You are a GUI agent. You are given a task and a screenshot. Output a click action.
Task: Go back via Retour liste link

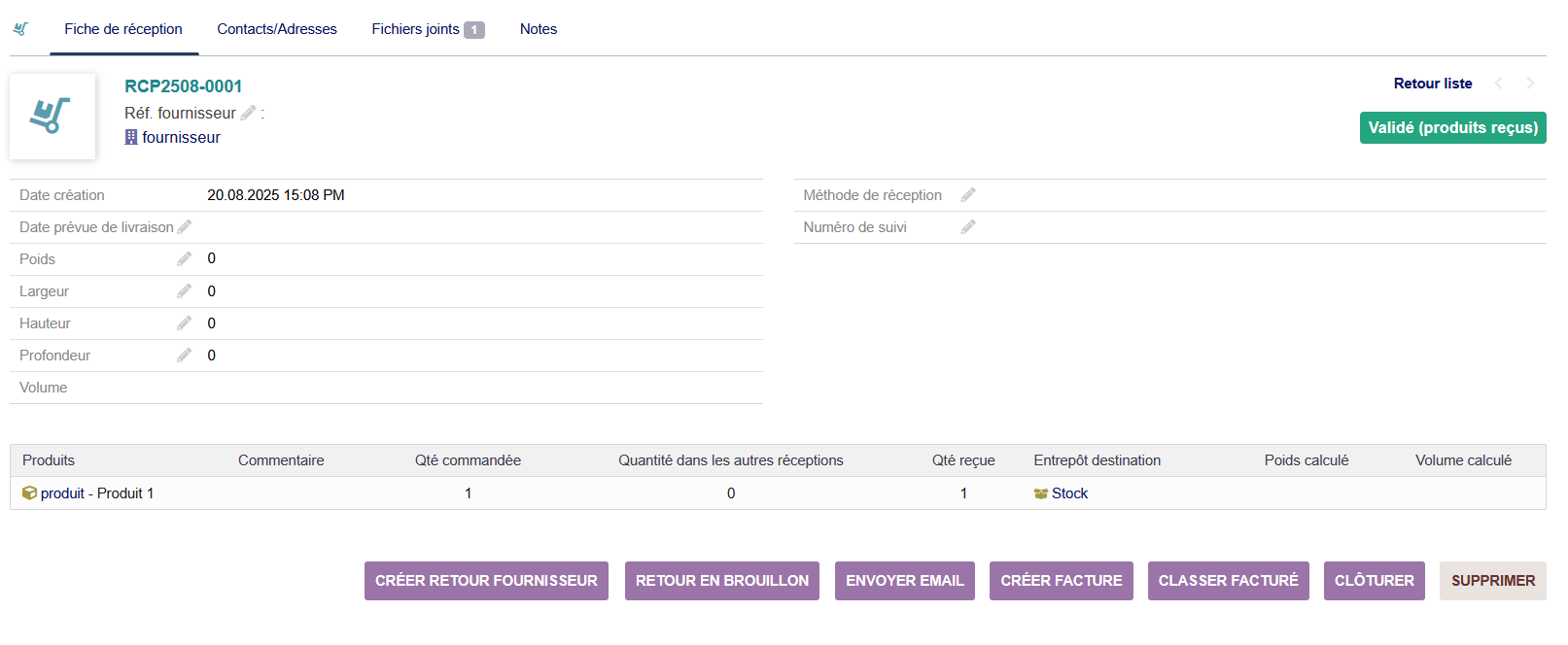1433,84
